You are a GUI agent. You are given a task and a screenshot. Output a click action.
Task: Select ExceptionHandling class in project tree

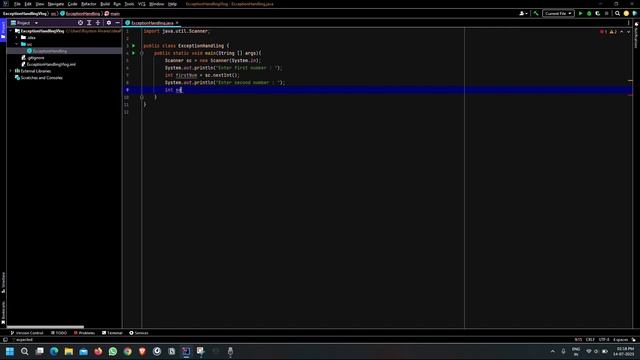pos(50,51)
